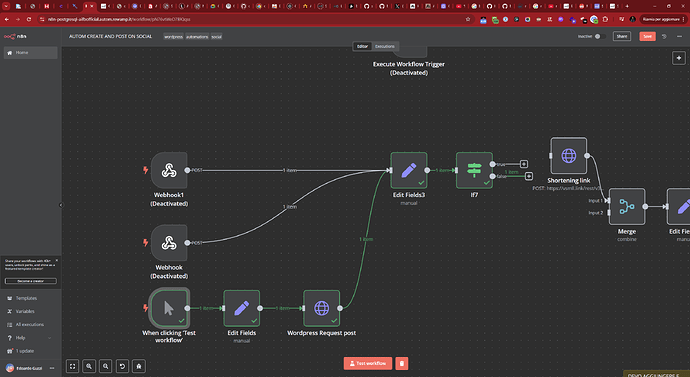Select the Webhook1 node icon
The width and height of the screenshot is (690, 377).
tap(169, 170)
